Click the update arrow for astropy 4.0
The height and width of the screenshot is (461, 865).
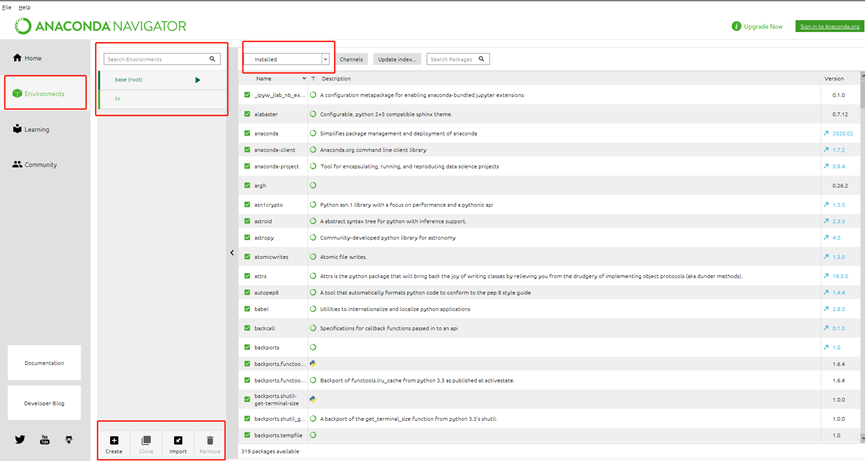(x=826, y=238)
